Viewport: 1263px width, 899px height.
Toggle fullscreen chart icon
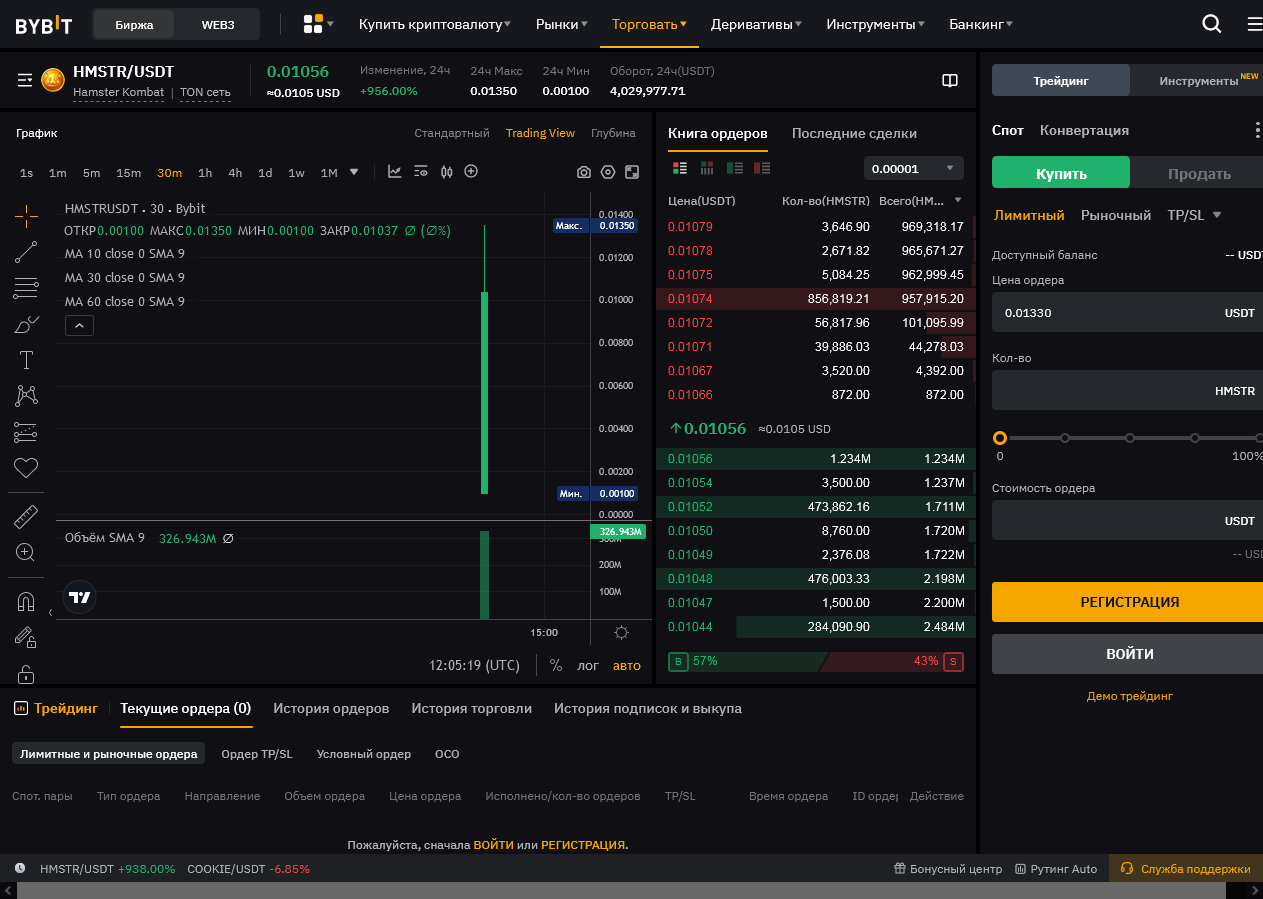pyautogui.click(x=632, y=172)
